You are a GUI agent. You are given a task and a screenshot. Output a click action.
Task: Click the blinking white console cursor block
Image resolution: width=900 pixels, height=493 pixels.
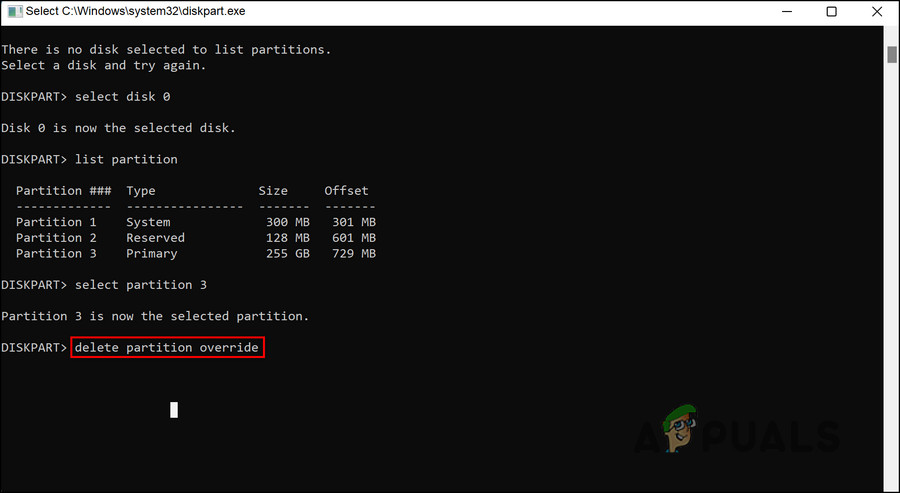click(174, 410)
